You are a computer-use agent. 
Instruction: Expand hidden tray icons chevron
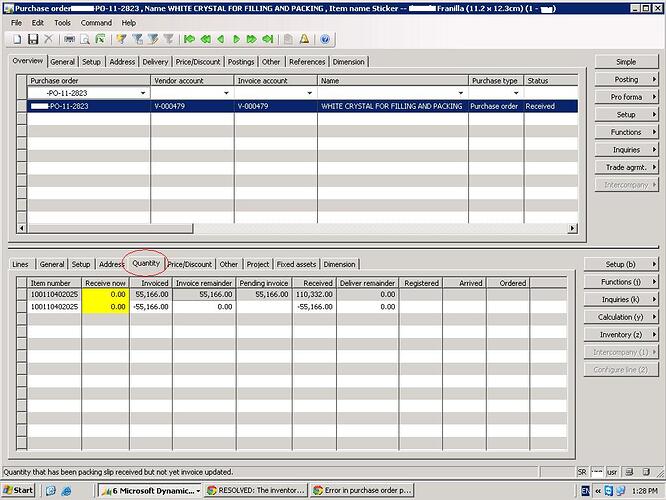click(598, 491)
